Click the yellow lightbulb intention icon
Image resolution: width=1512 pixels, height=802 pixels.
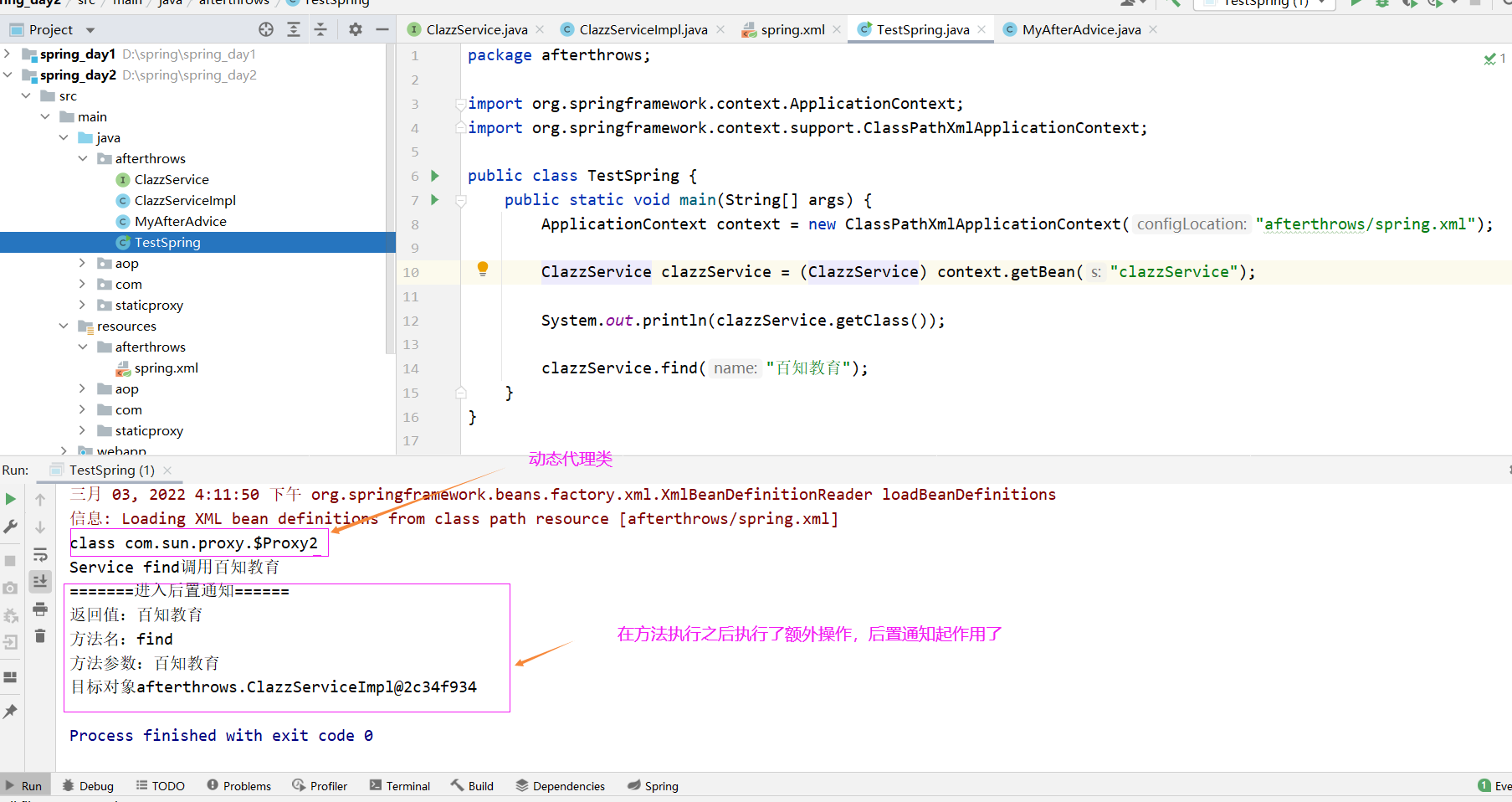coord(483,269)
